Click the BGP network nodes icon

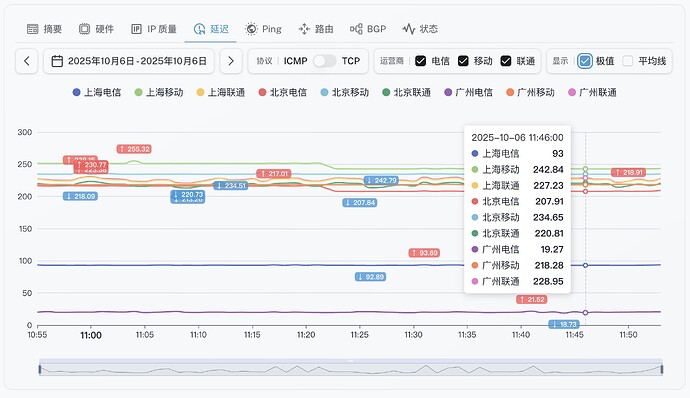coord(356,29)
